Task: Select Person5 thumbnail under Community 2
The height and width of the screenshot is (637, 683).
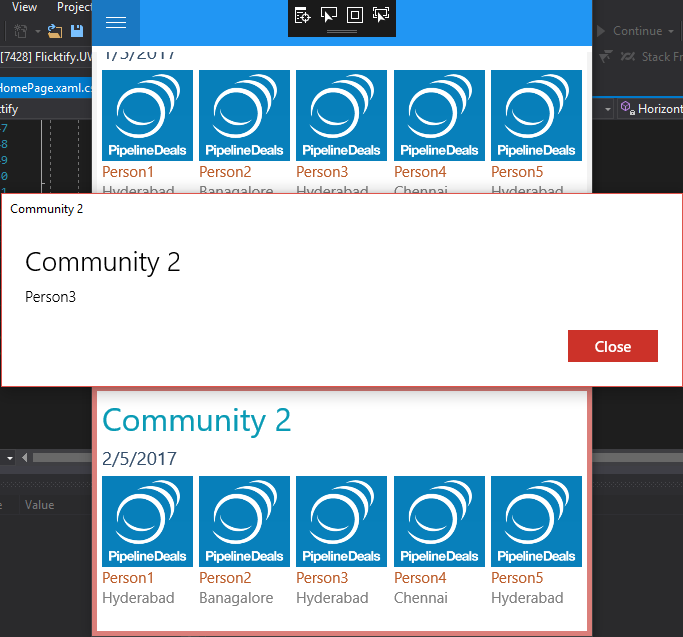Action: coord(536,521)
